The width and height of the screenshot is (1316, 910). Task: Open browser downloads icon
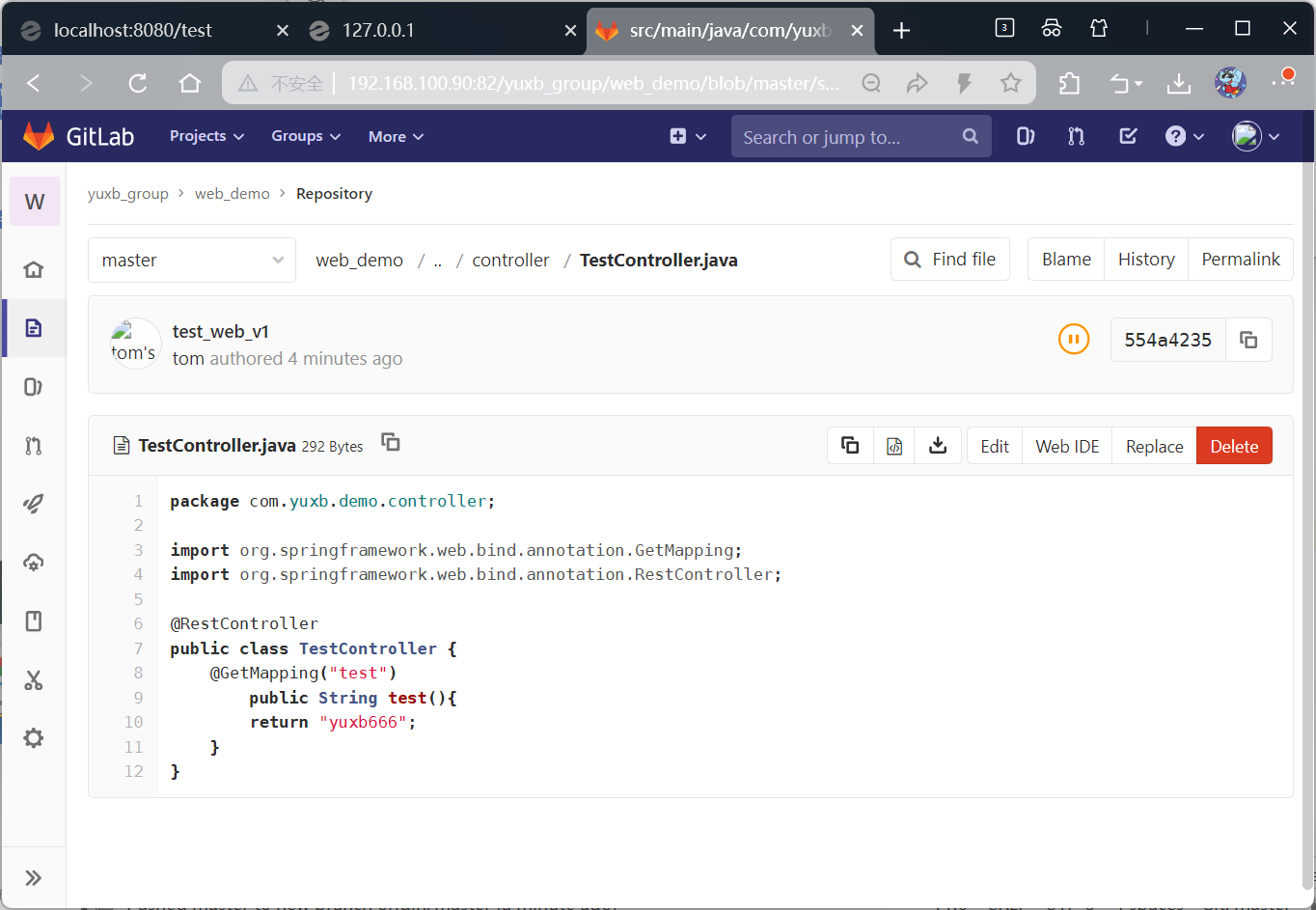[x=1178, y=83]
